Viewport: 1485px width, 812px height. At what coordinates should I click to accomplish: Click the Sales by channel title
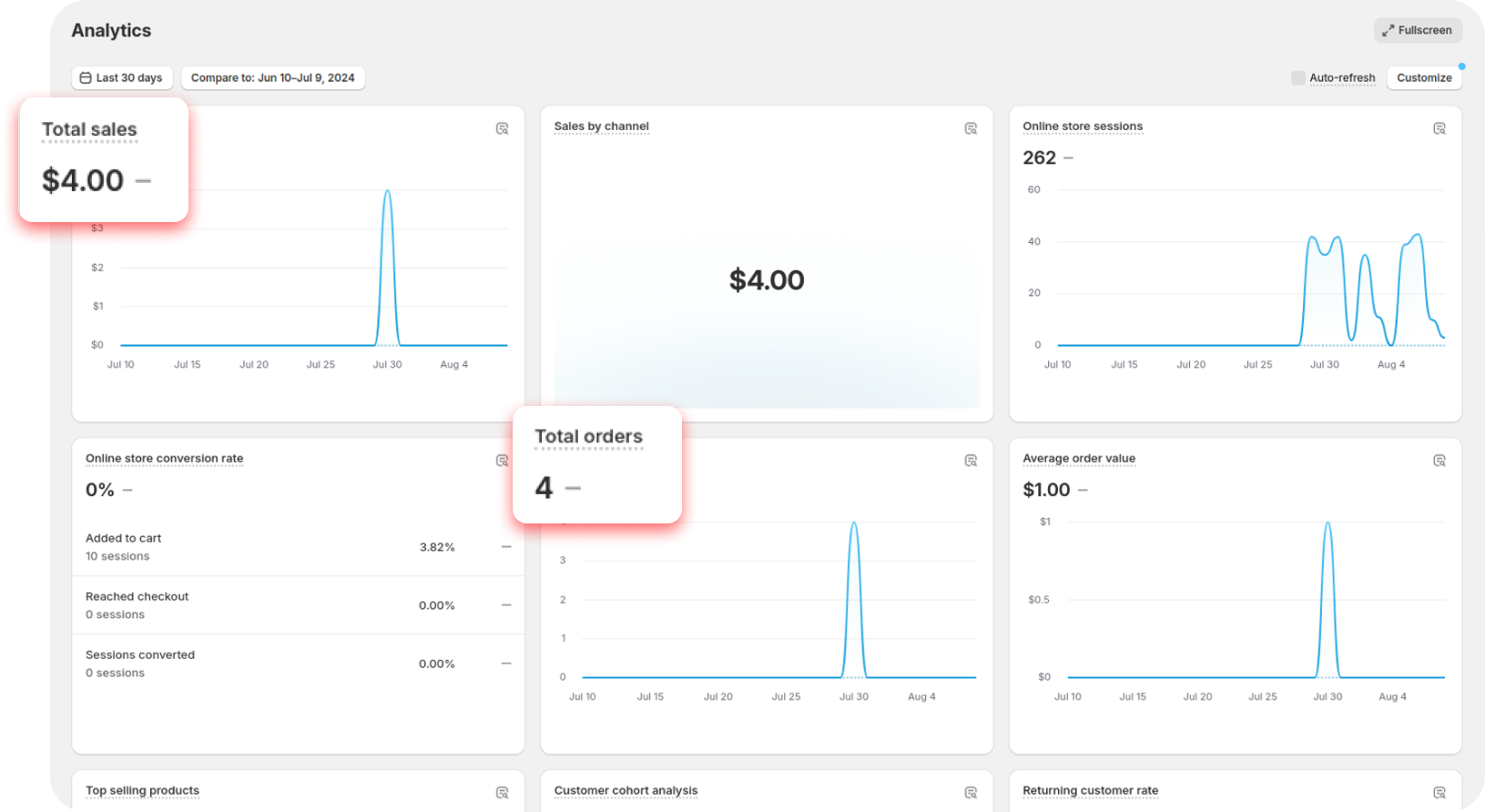coord(601,127)
